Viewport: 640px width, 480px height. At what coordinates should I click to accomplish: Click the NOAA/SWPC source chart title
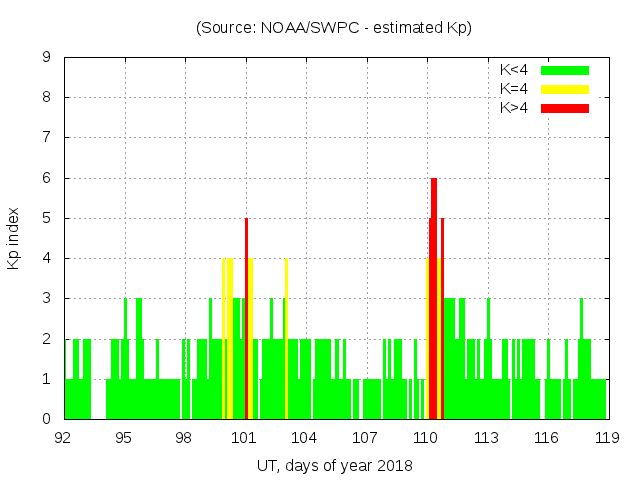(x=333, y=27)
